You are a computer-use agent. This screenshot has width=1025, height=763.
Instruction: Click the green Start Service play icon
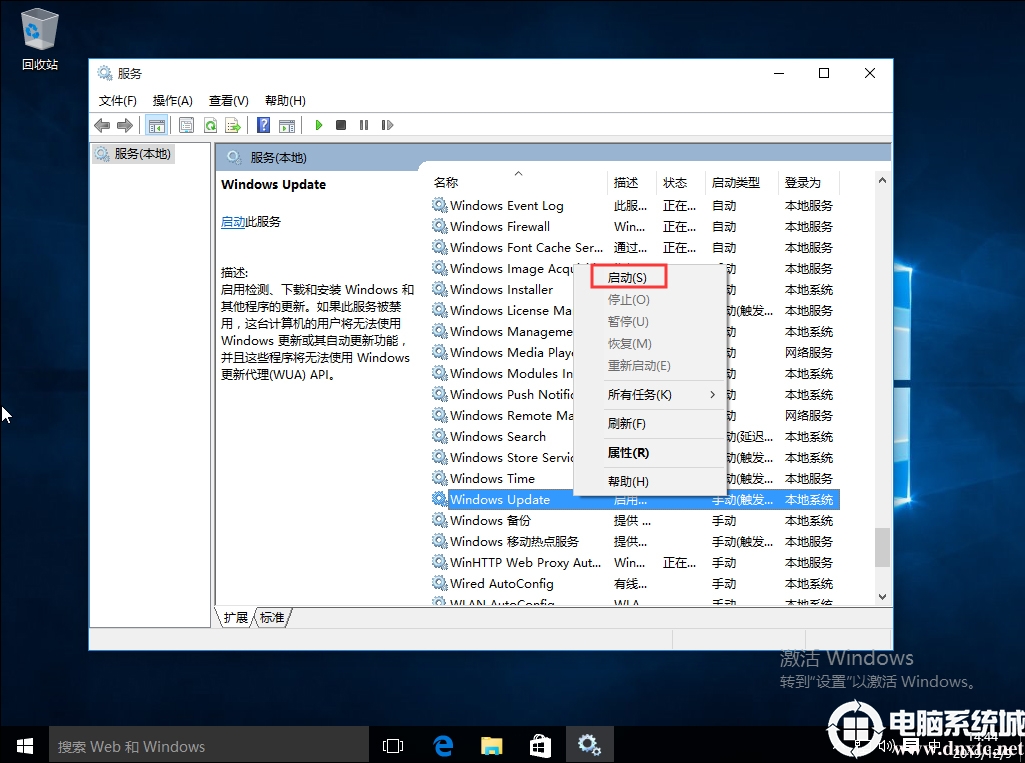[x=318, y=125]
